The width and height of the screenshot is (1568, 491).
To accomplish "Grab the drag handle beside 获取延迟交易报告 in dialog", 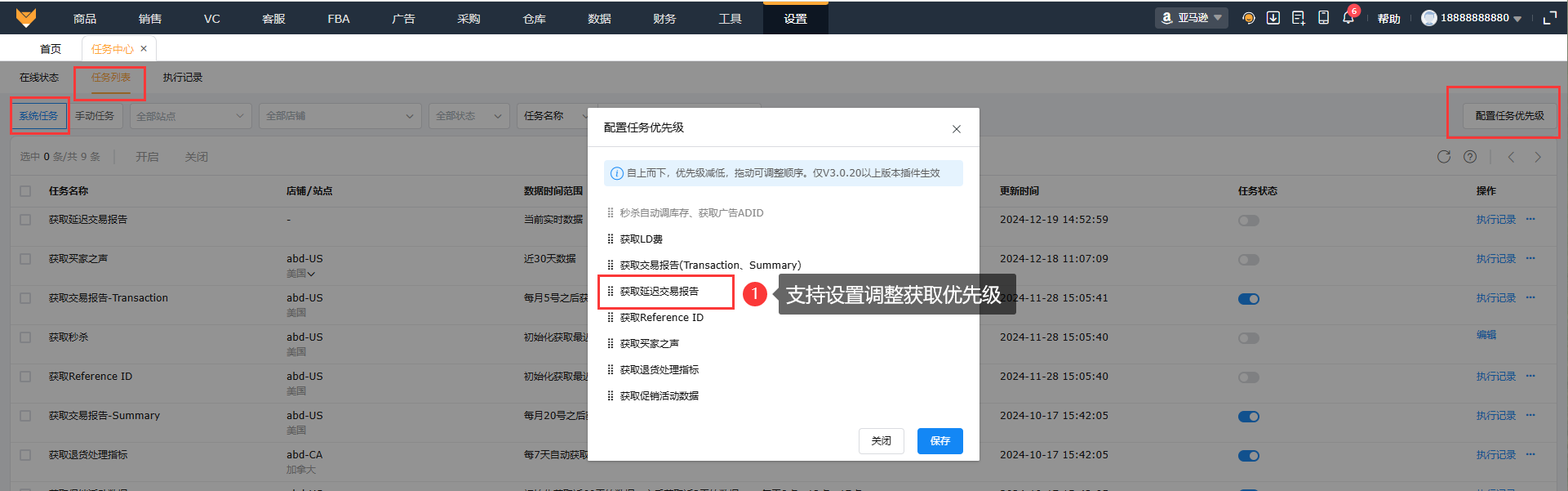I will (610, 292).
